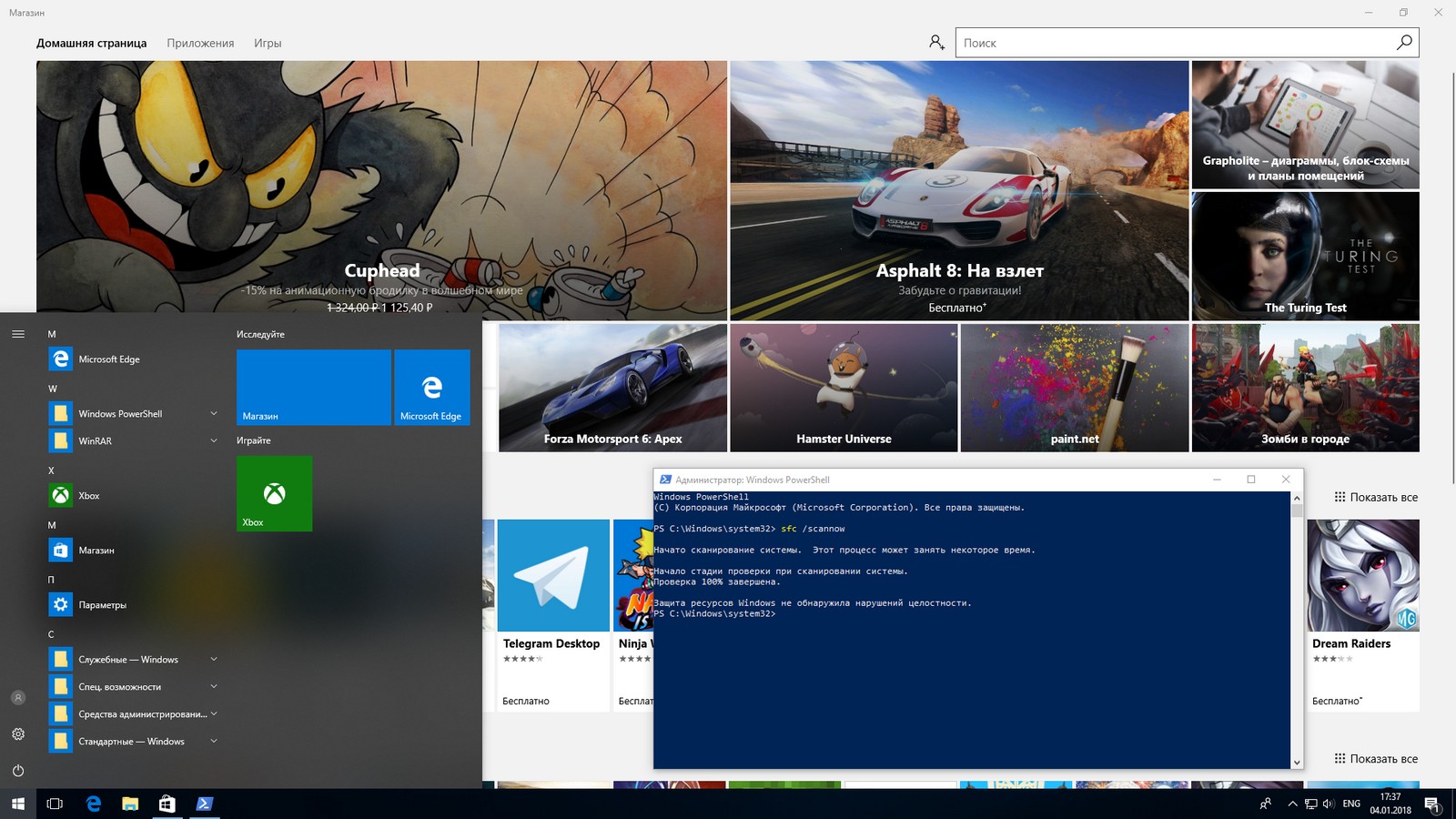This screenshot has height=819, width=1456.
Task: Launch Microsoft Edge from the app list
Action: coord(134,359)
